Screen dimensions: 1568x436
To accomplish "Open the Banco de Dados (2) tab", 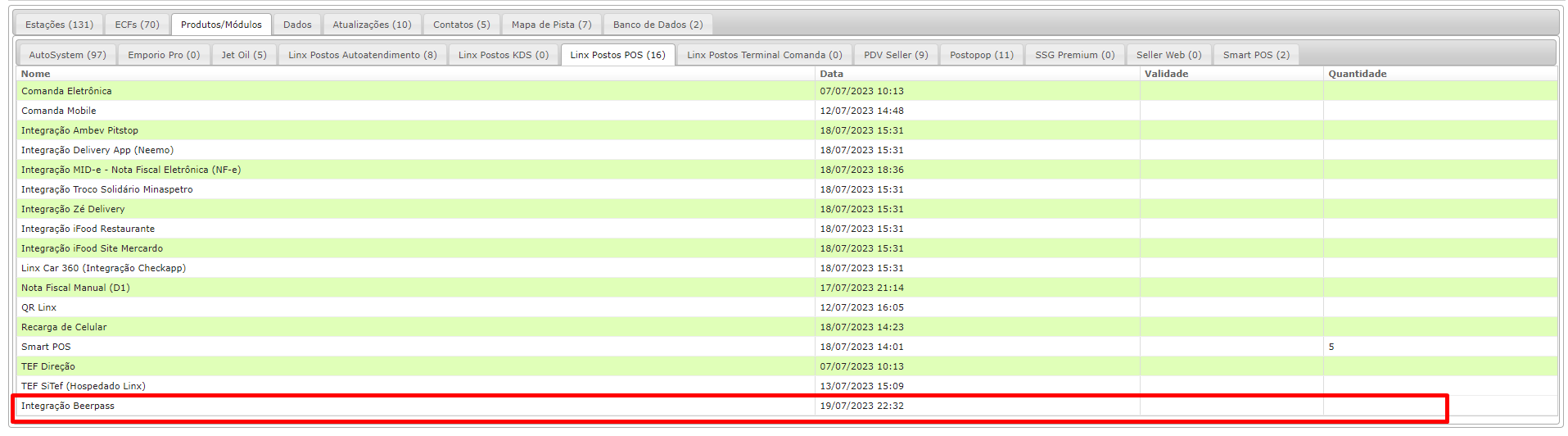I will click(x=658, y=25).
